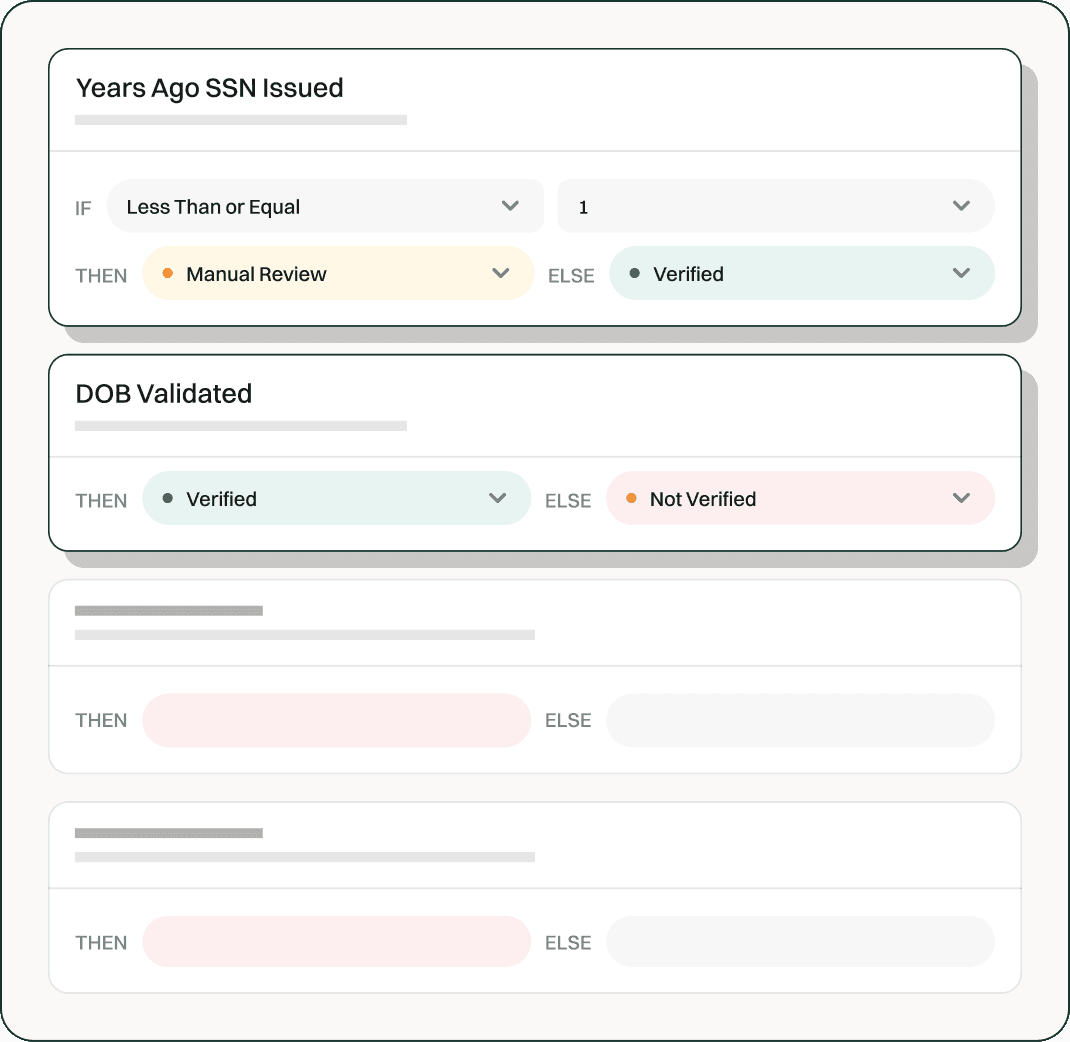This screenshot has width=1070, height=1042.
Task: Click the empty pink THEN field in bottom rule card
Action: pyautogui.click(x=336, y=942)
